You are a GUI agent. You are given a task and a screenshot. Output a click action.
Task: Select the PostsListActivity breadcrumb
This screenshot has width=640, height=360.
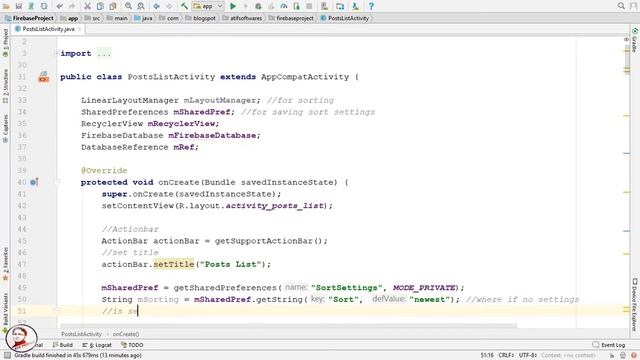(345, 18)
